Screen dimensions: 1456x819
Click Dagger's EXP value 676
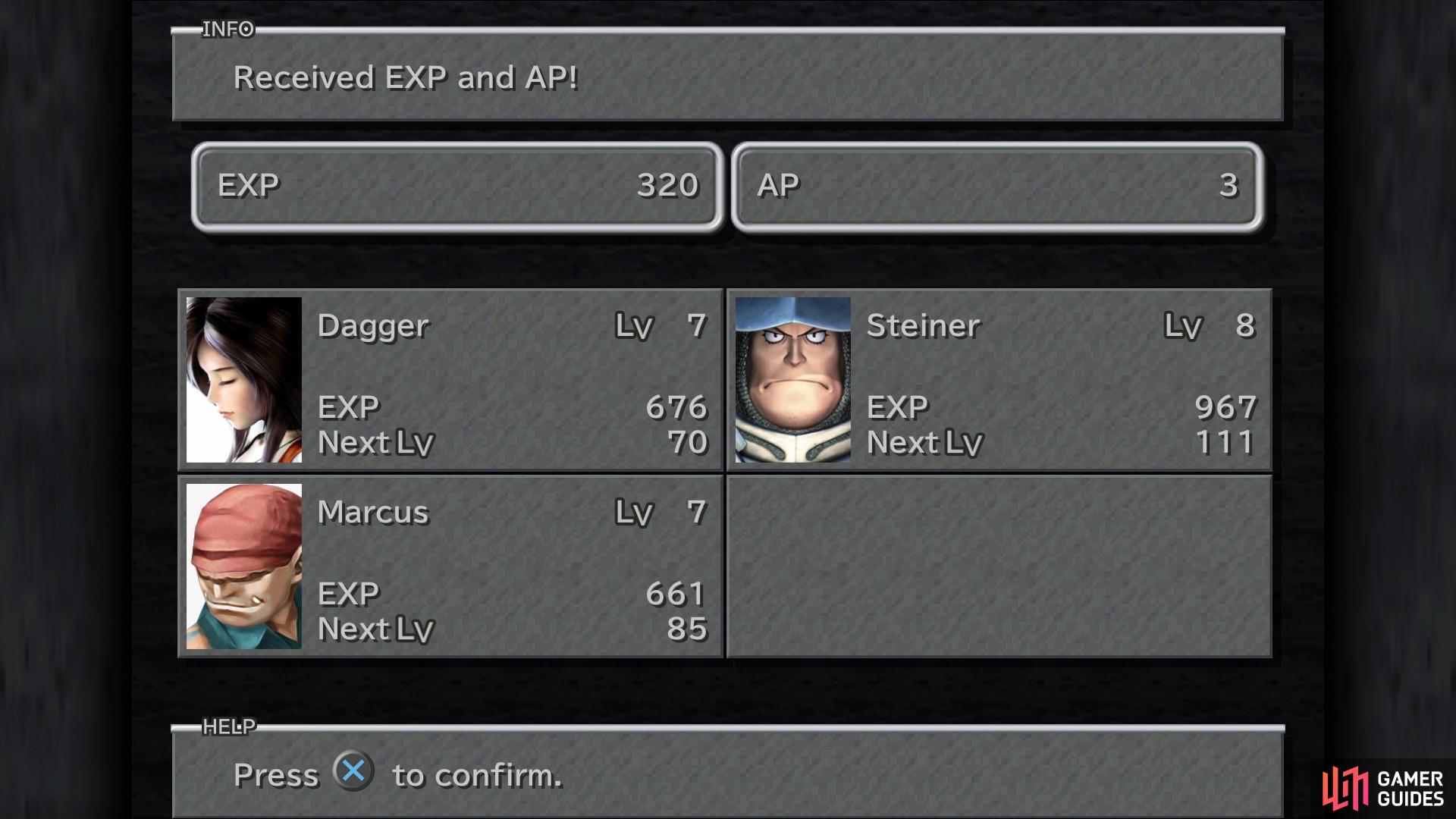(x=676, y=408)
